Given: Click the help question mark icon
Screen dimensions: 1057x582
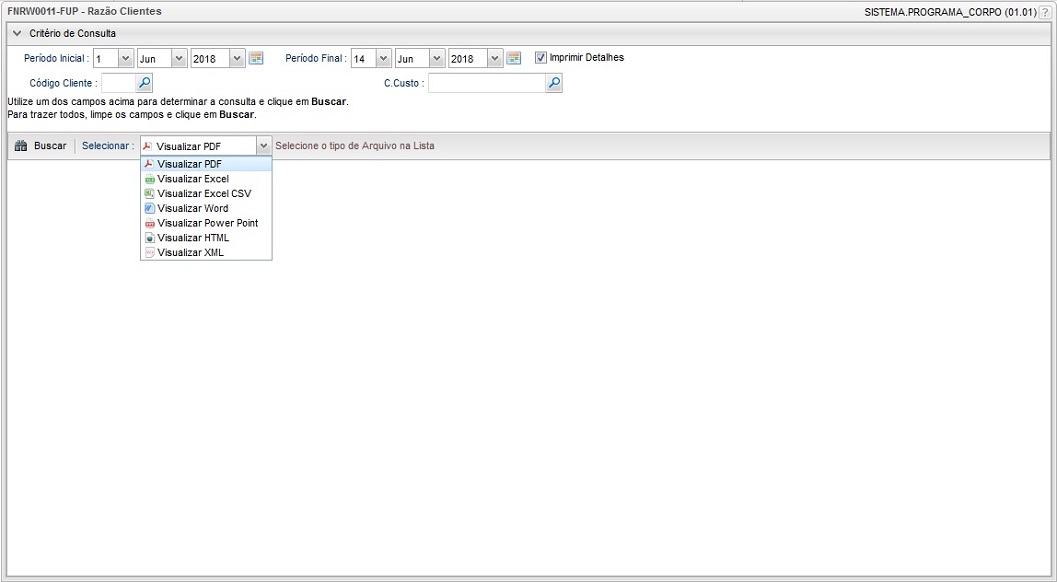Looking at the screenshot, I should point(1045,12).
